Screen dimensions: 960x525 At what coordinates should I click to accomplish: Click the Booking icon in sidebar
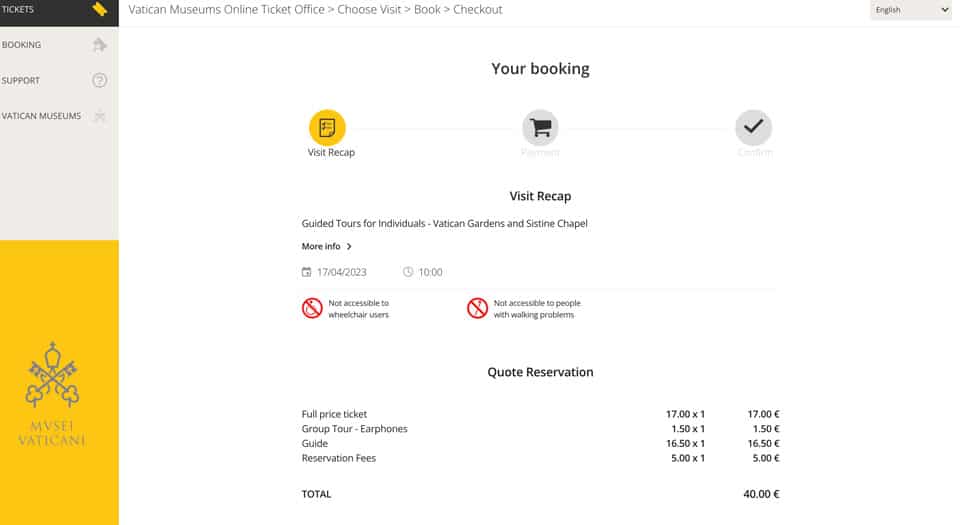pos(99,45)
